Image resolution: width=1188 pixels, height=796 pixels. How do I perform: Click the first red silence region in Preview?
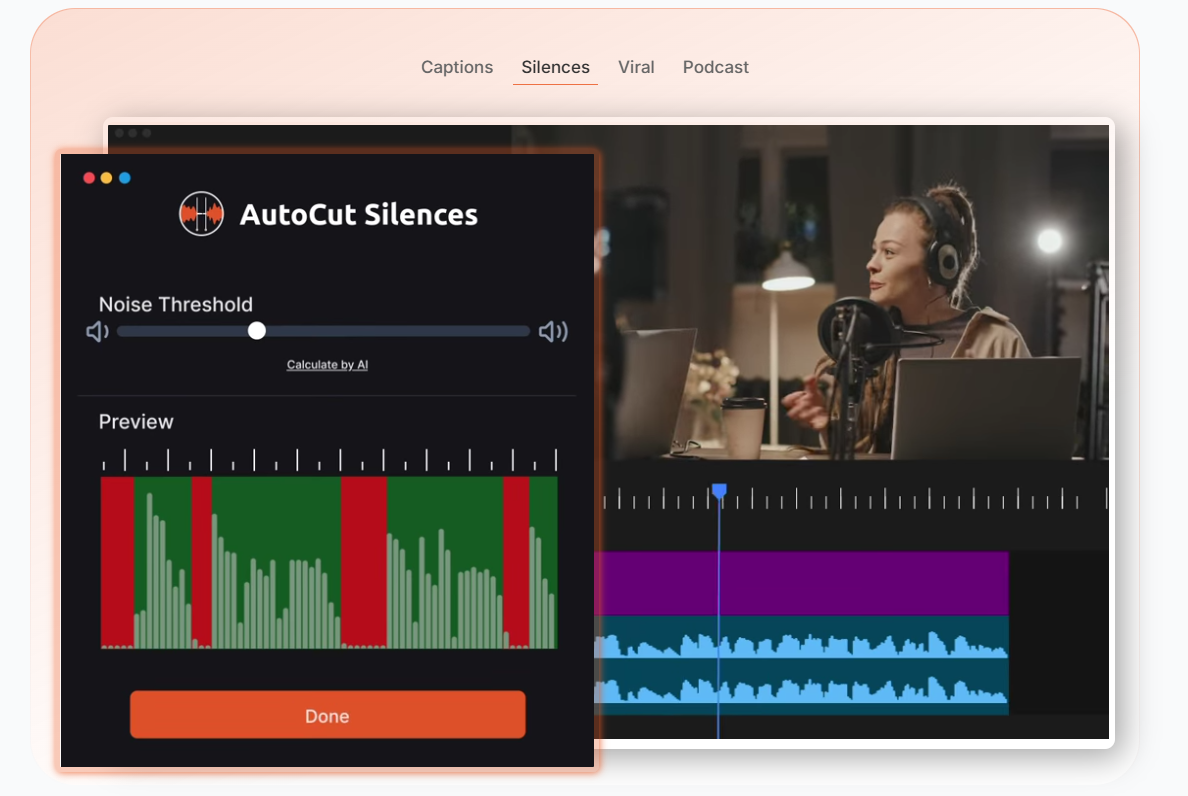pyautogui.click(x=117, y=560)
